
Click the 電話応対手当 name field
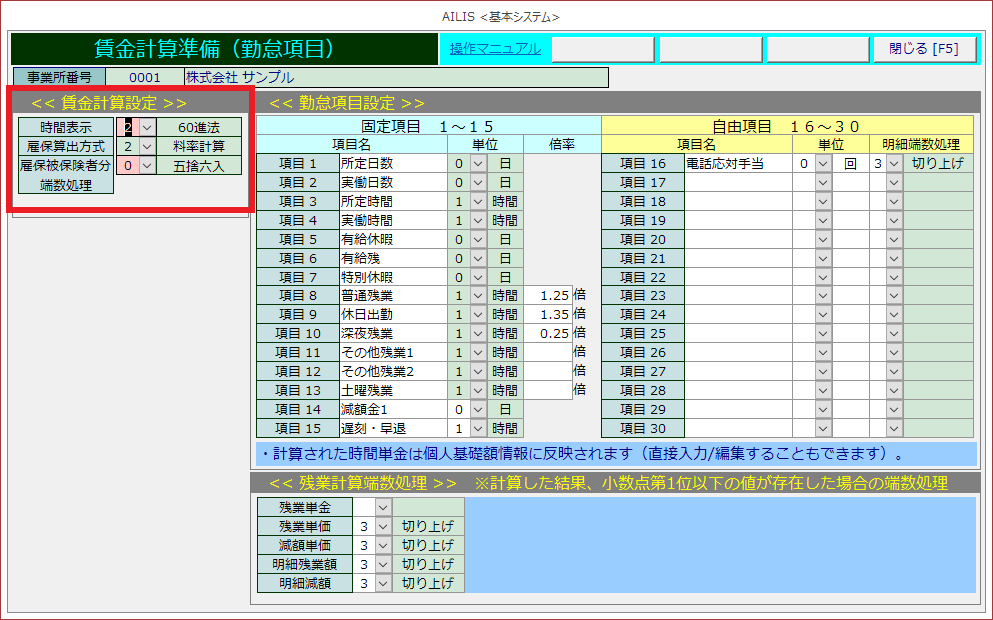[x=739, y=163]
